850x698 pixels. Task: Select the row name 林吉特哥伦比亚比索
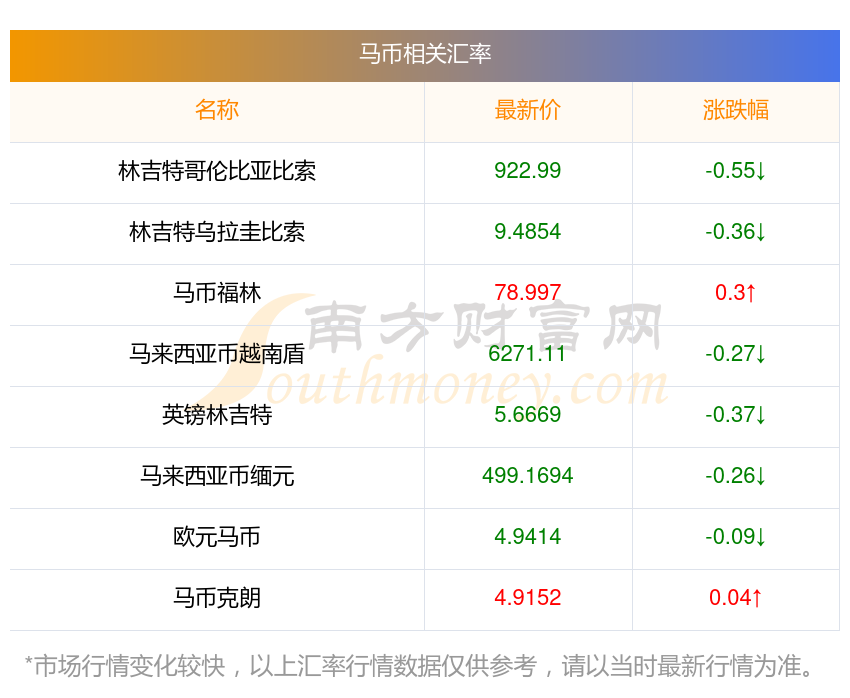coord(217,171)
